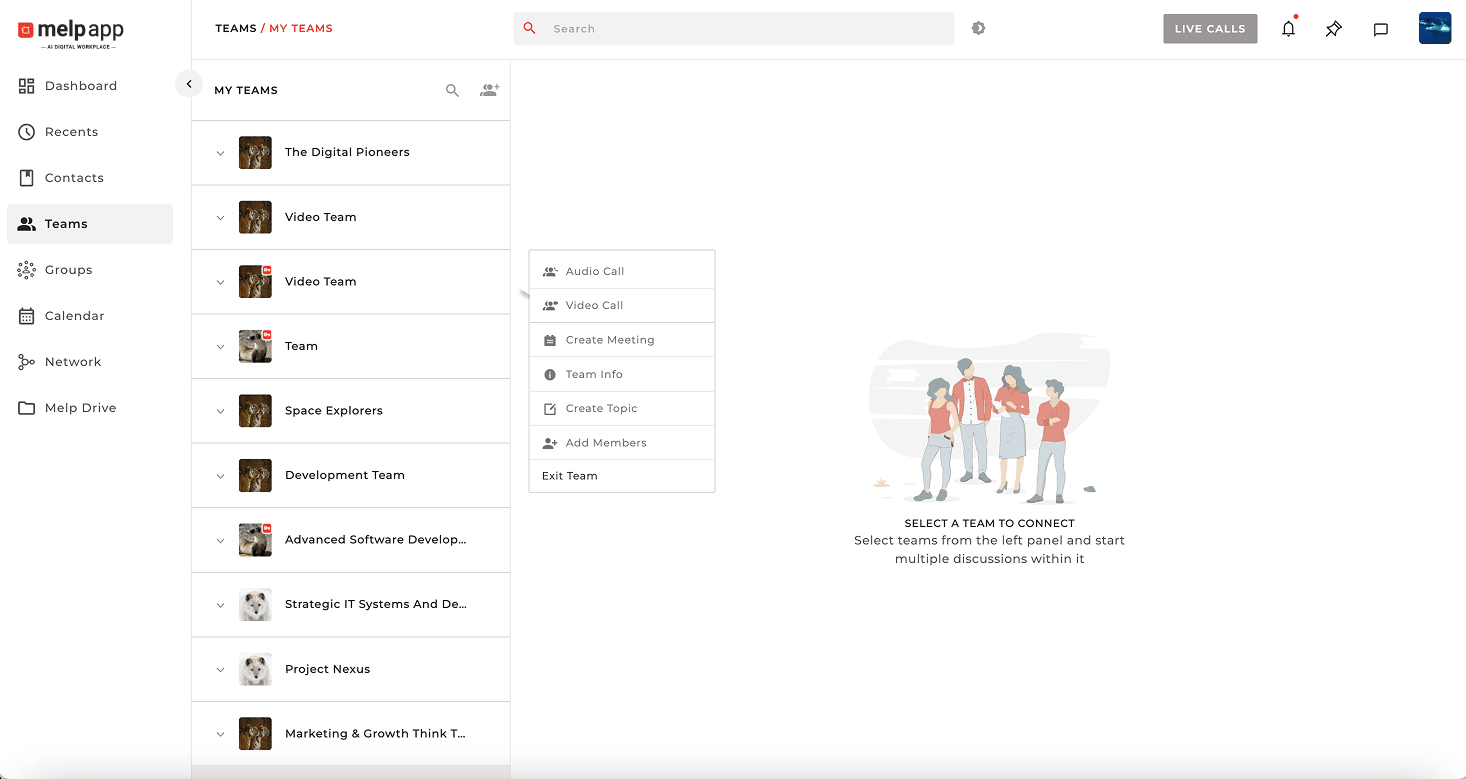1466x779 pixels.
Task: Select Audio Call from context menu
Action: pyautogui.click(x=595, y=271)
